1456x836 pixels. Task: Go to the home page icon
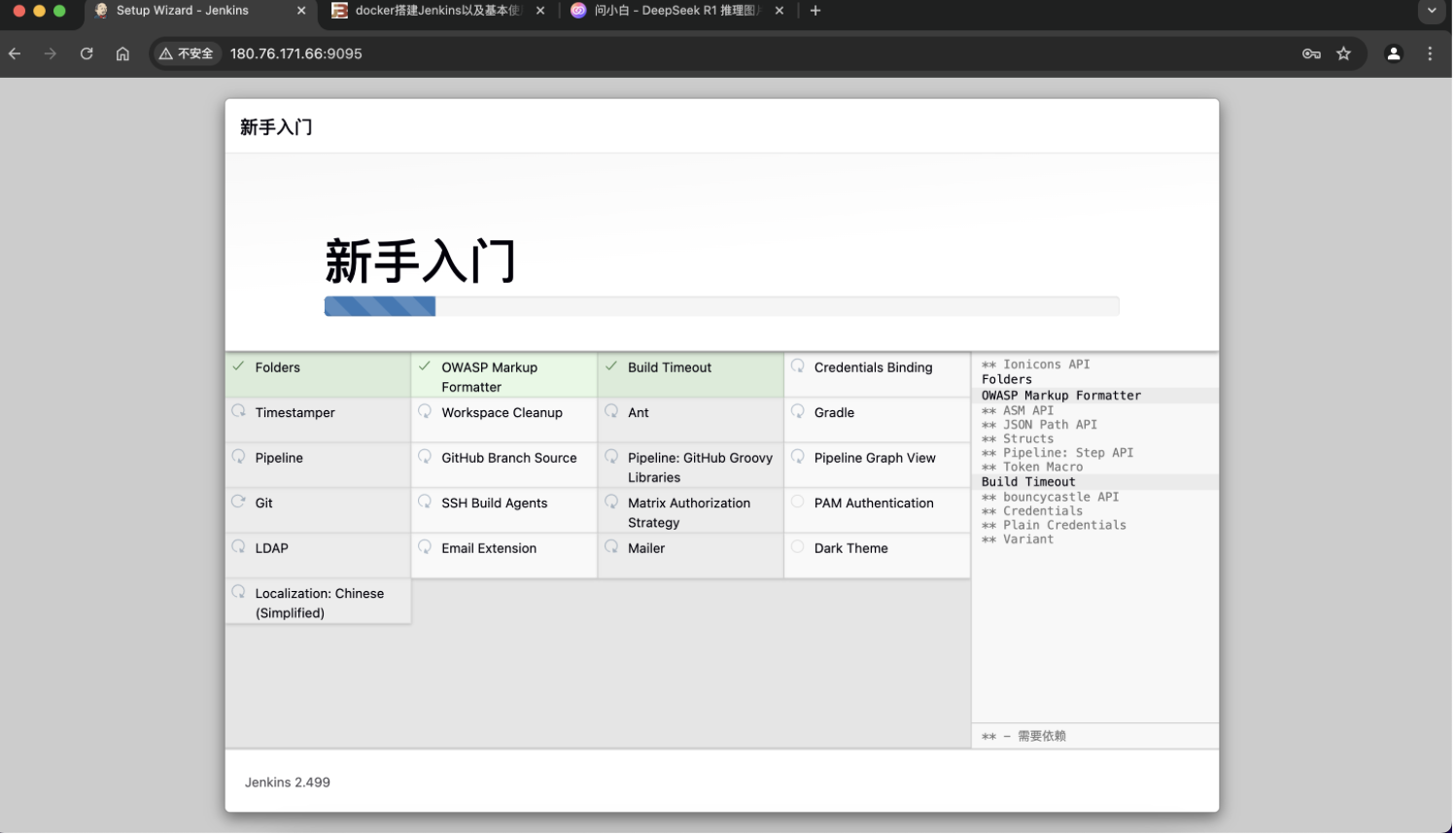(122, 54)
